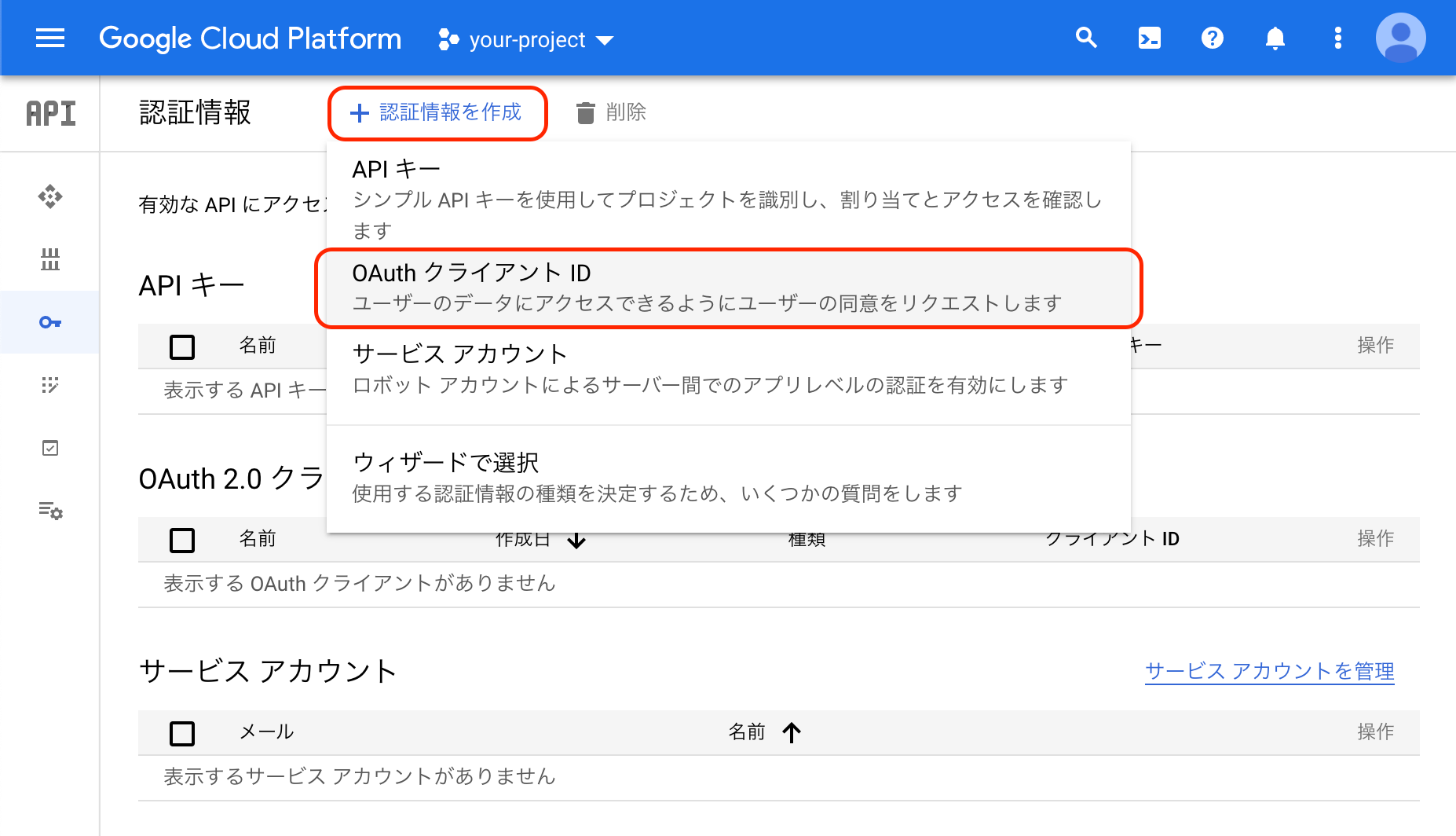Click the user account avatar
The image size is (1456, 836).
1401,38
